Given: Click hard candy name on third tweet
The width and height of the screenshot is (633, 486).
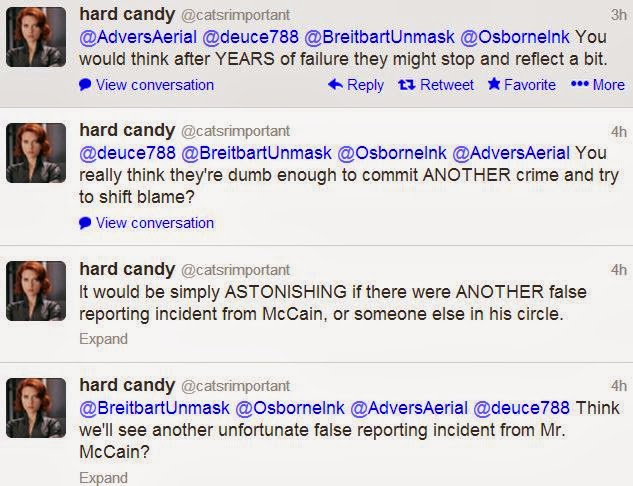Looking at the screenshot, I should pos(125,269).
